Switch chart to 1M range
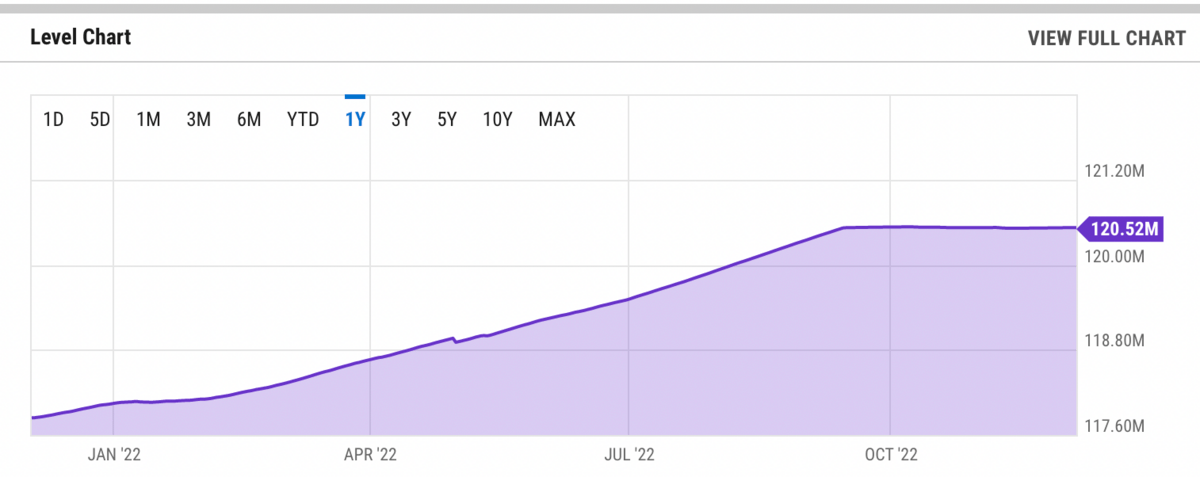This screenshot has height=477, width=1200. coord(148,120)
